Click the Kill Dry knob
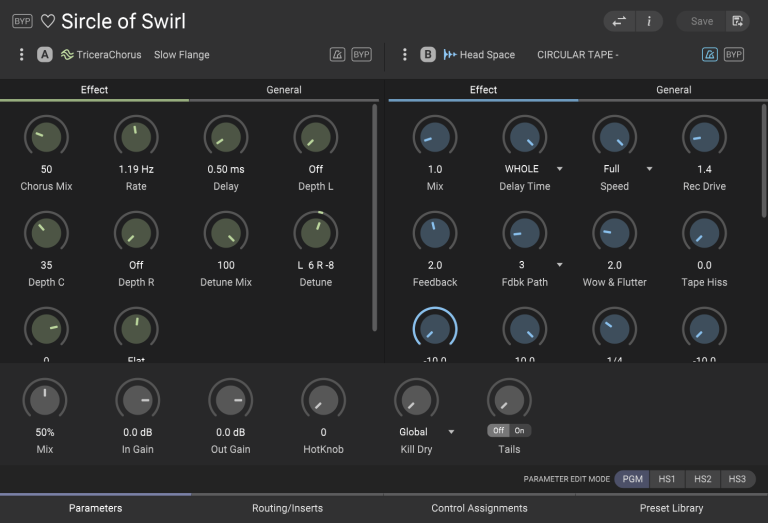The height and width of the screenshot is (523, 768). [416, 400]
